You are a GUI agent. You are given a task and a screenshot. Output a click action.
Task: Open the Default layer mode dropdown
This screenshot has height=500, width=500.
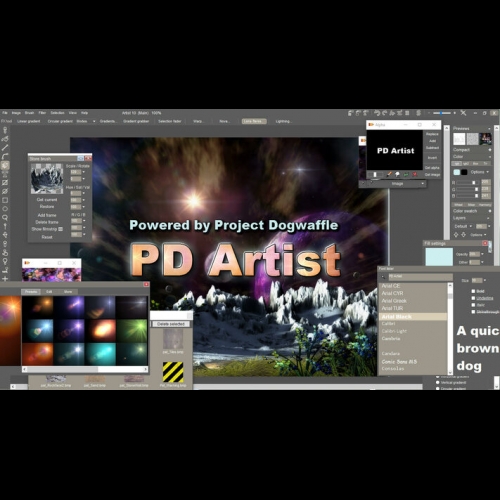pyautogui.click(x=463, y=226)
